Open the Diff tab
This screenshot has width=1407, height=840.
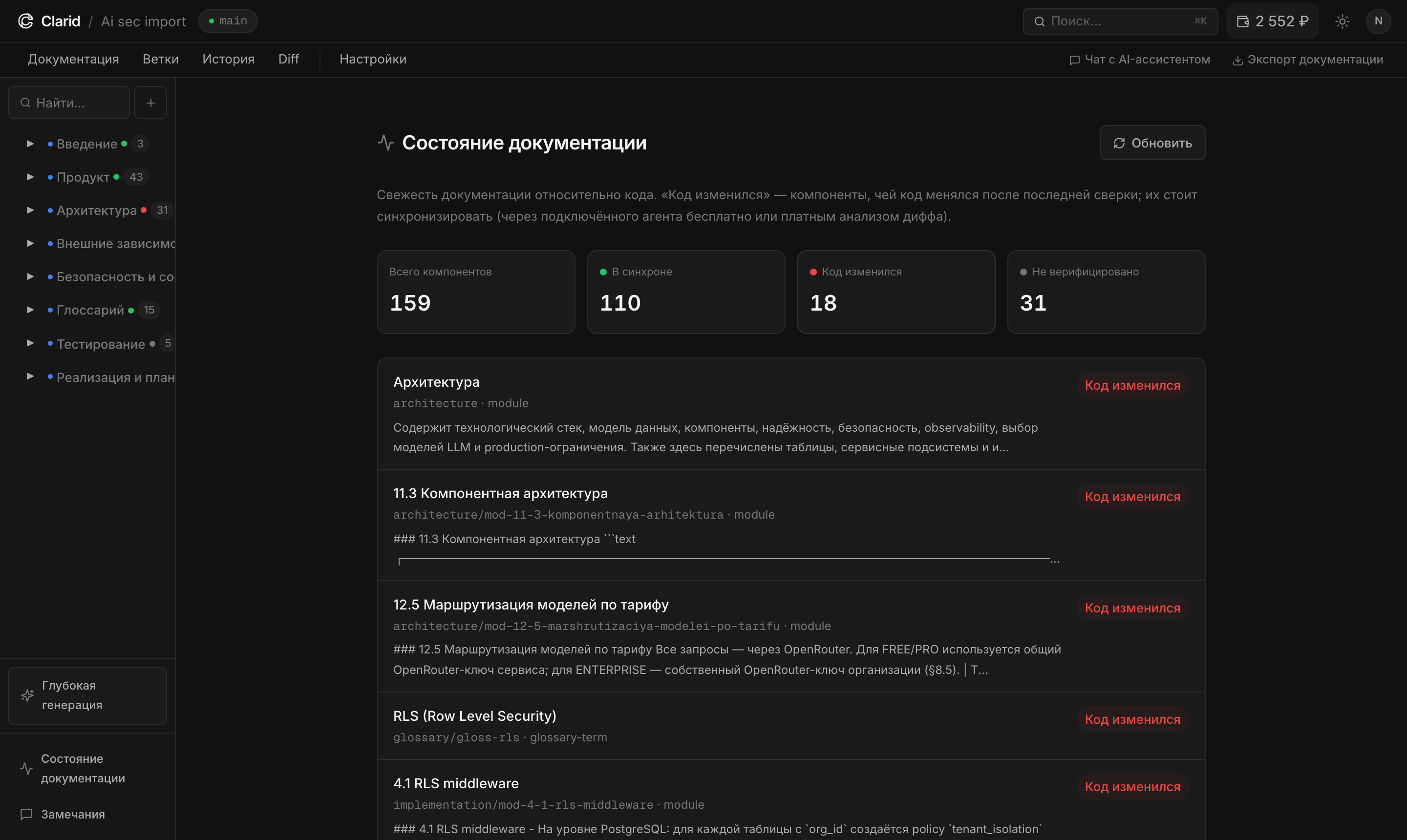288,60
